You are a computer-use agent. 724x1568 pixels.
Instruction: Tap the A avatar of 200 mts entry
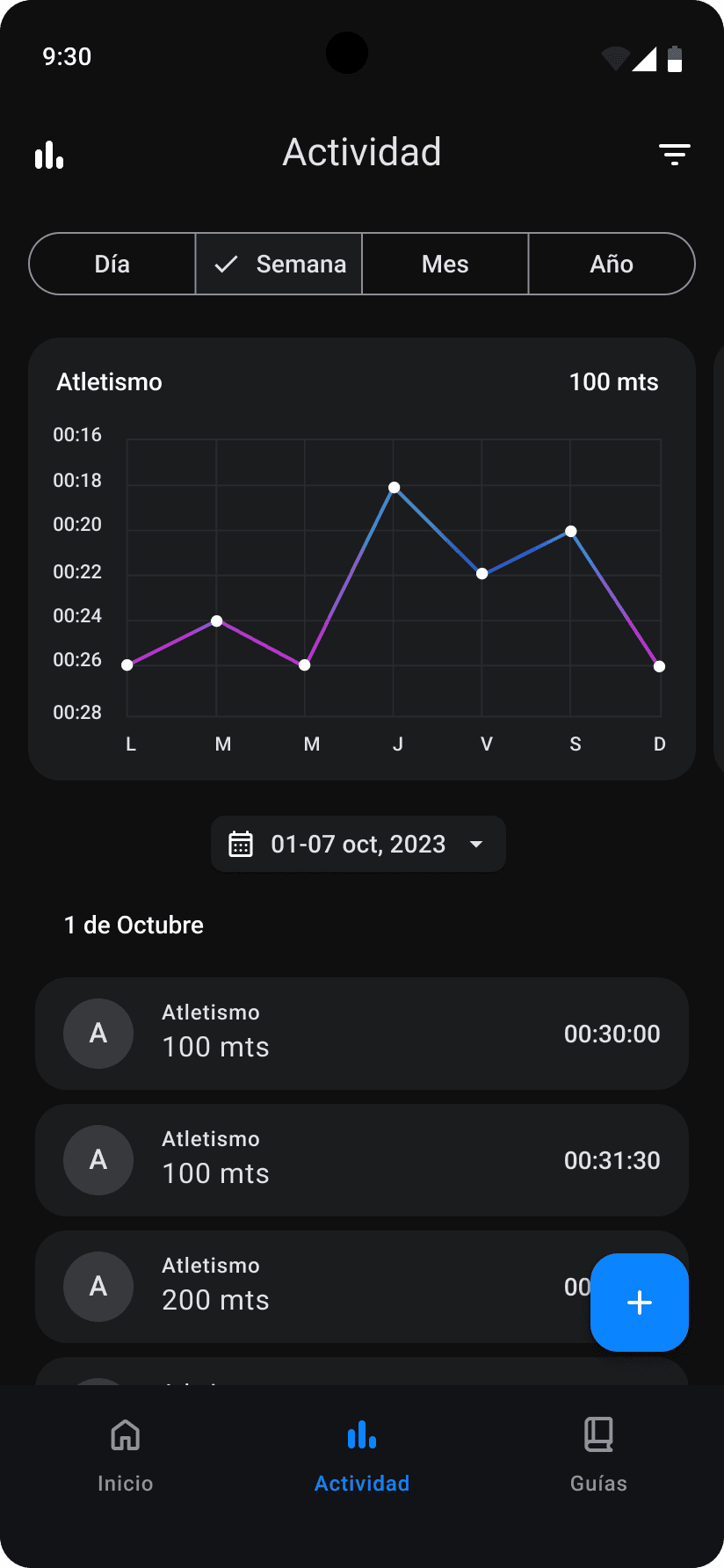tap(98, 1287)
